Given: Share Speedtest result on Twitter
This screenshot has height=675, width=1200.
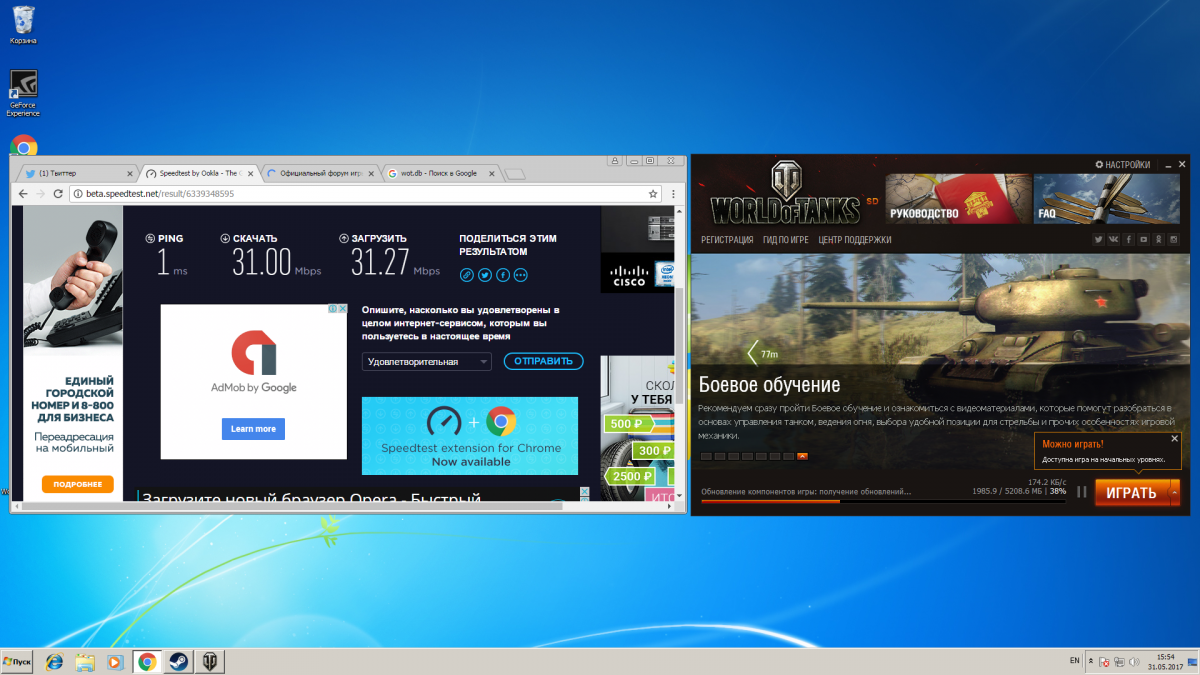Looking at the screenshot, I should click(x=485, y=275).
